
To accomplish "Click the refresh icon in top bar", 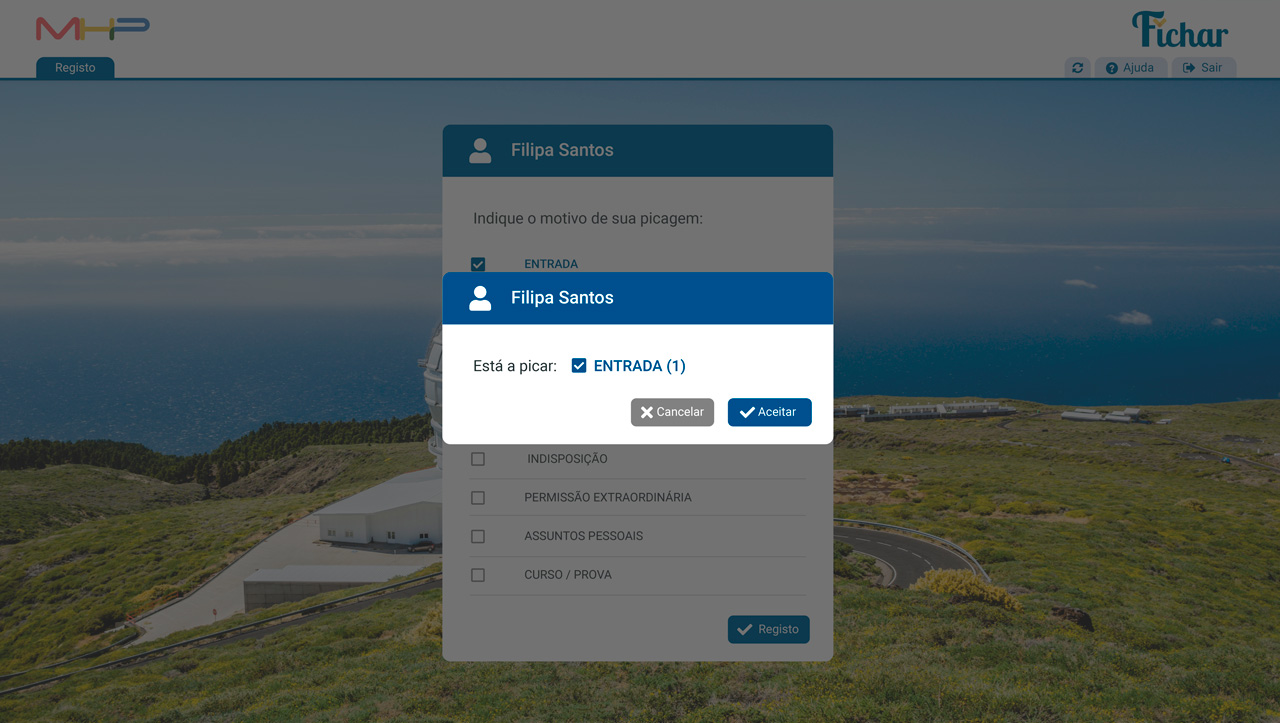I will tap(1077, 68).
